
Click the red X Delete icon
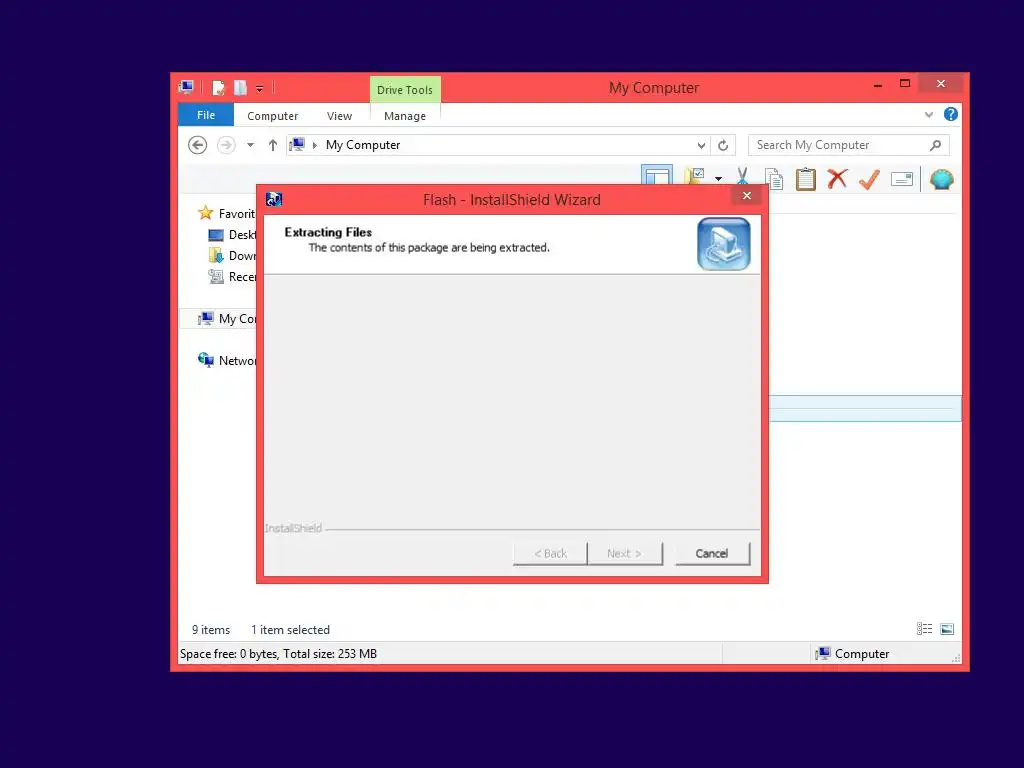(837, 178)
